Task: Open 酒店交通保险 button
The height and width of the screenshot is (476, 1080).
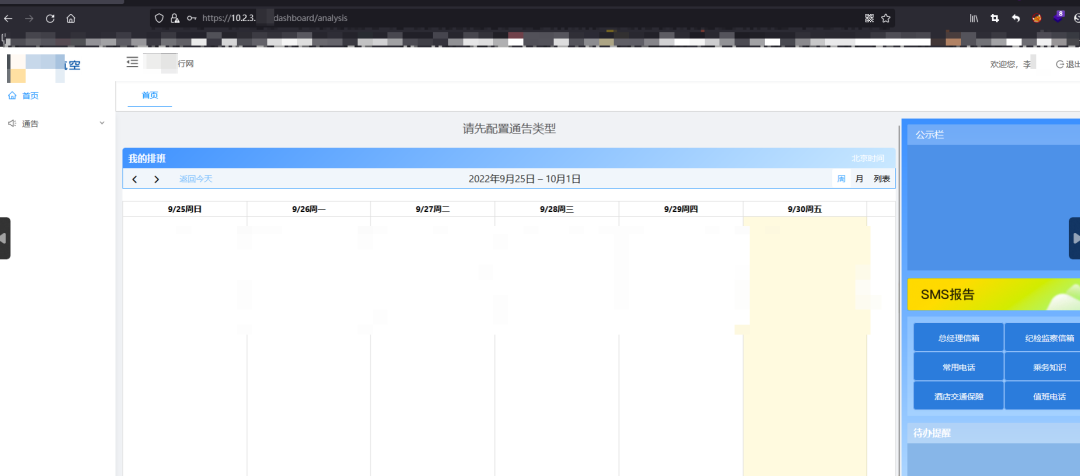Action: [x=959, y=396]
